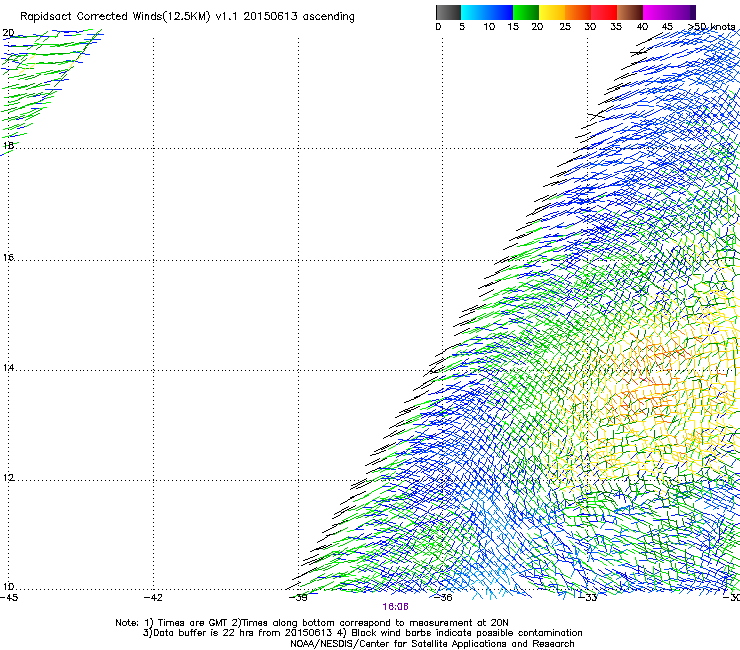Click the '30' legend scale label

(x=590, y=27)
